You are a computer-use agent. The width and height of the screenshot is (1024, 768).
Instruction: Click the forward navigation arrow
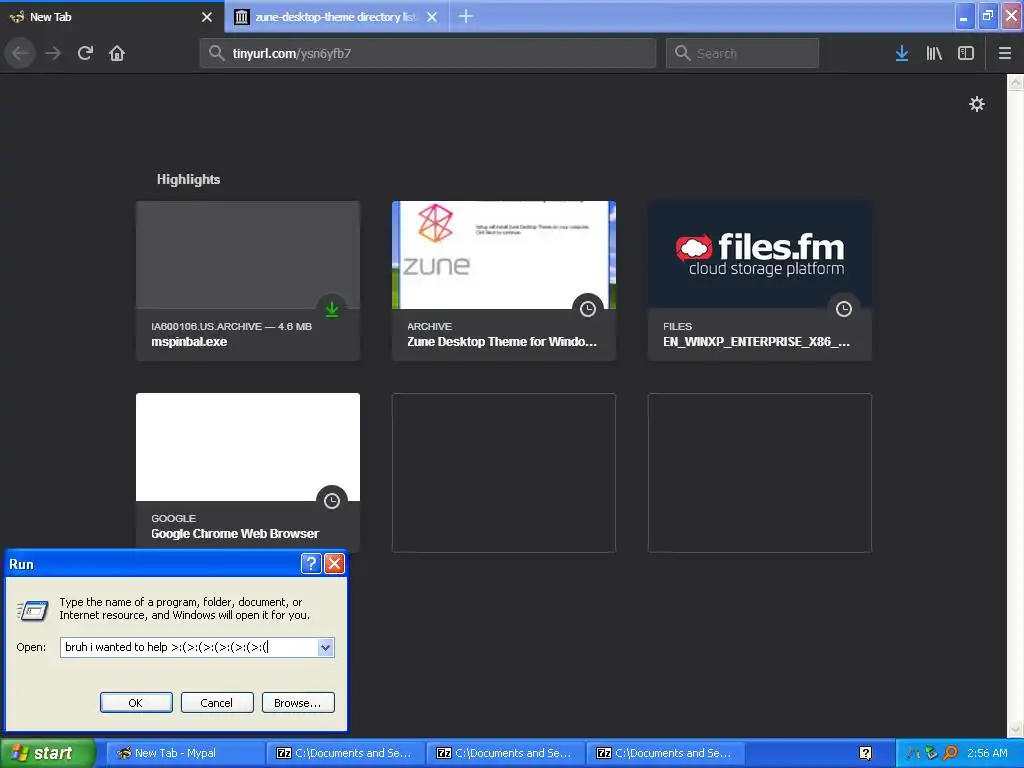coord(53,53)
